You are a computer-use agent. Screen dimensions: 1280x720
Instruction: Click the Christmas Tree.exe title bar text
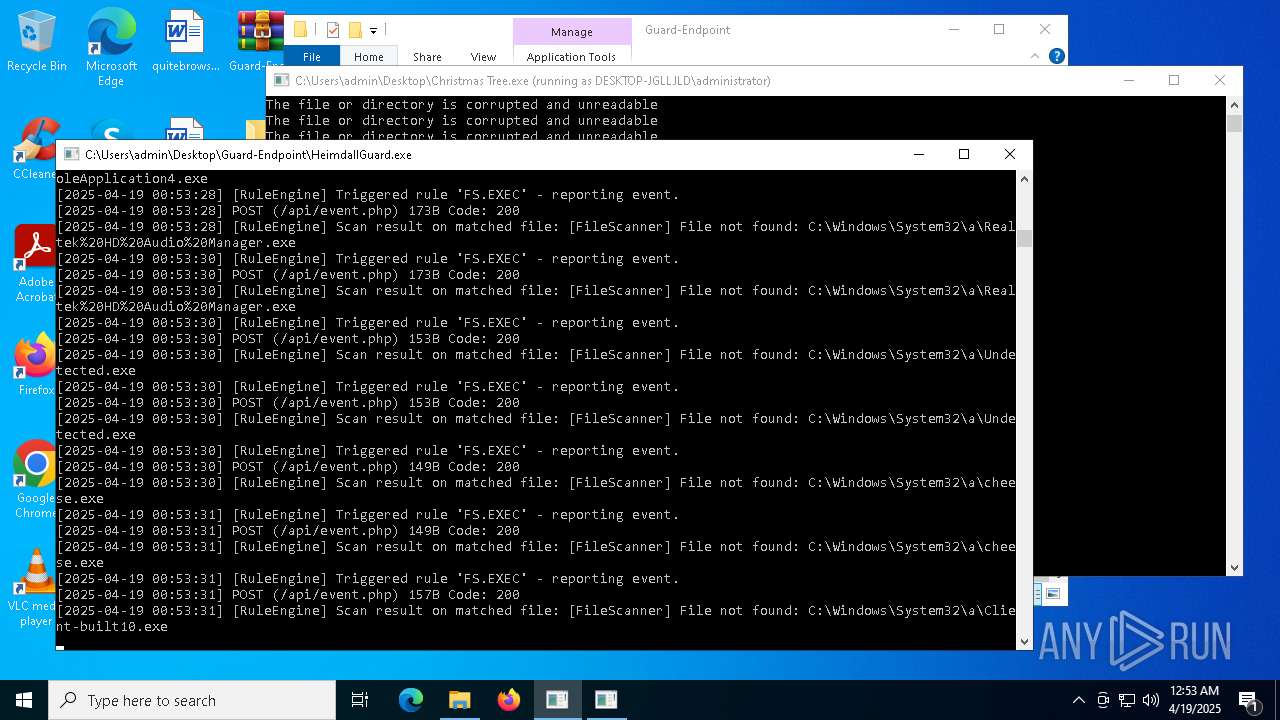pyautogui.click(x=532, y=81)
